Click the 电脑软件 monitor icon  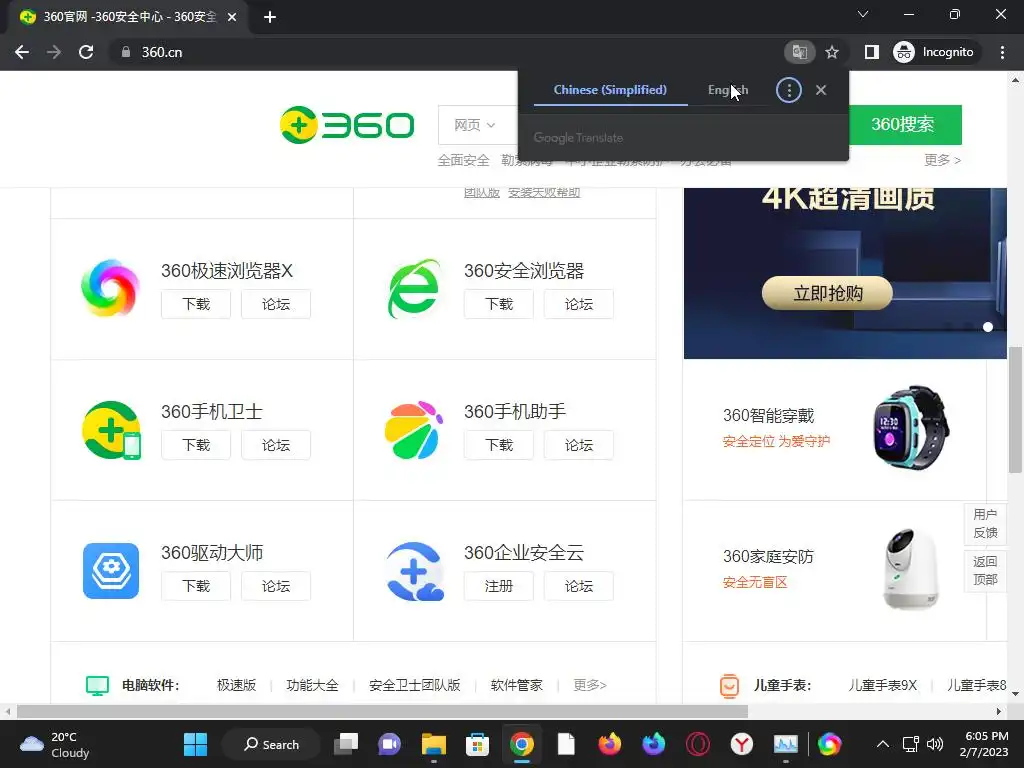click(97, 685)
